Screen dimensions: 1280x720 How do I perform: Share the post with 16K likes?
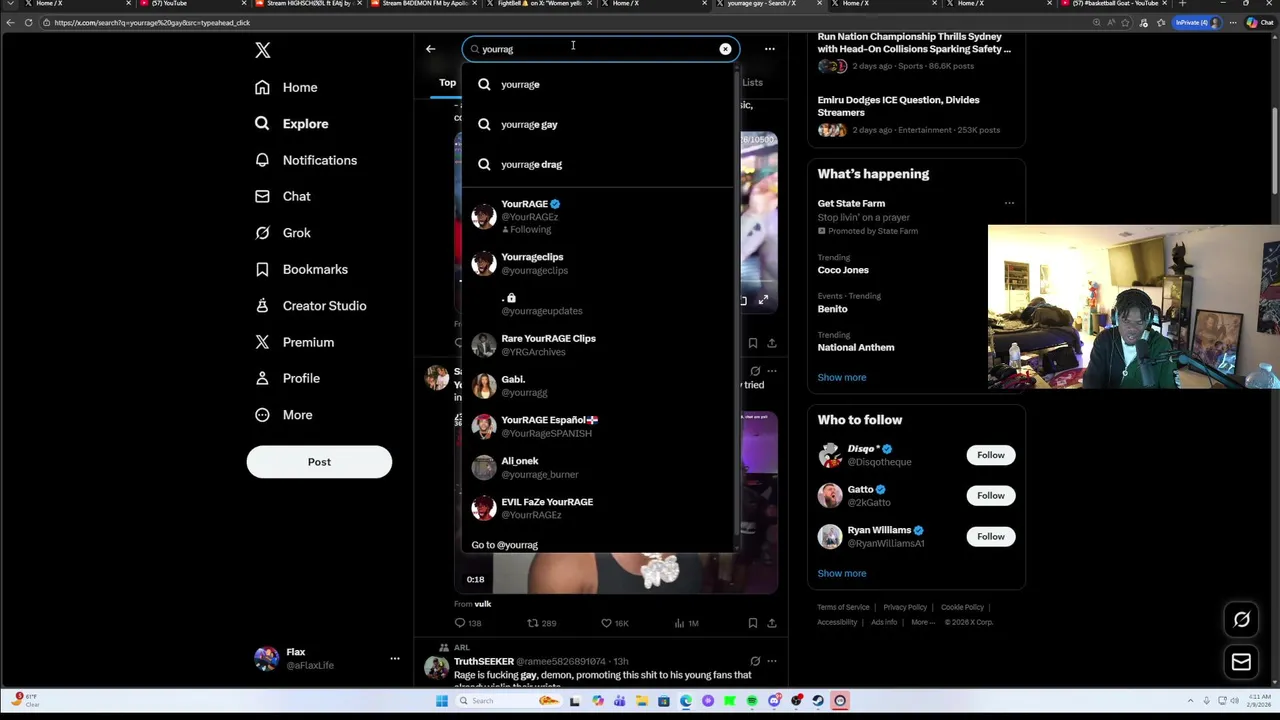771,623
